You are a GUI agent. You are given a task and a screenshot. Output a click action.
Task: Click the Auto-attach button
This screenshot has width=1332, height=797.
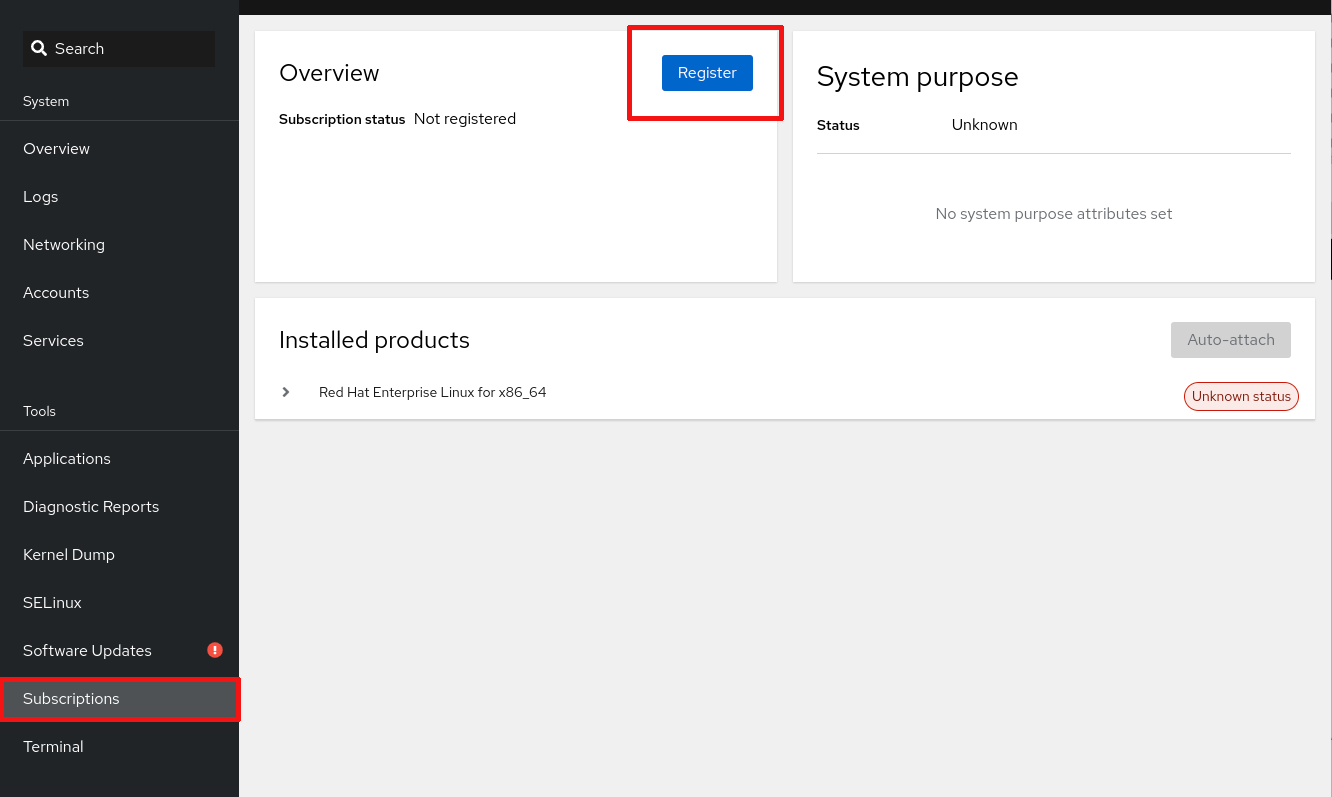click(1230, 340)
